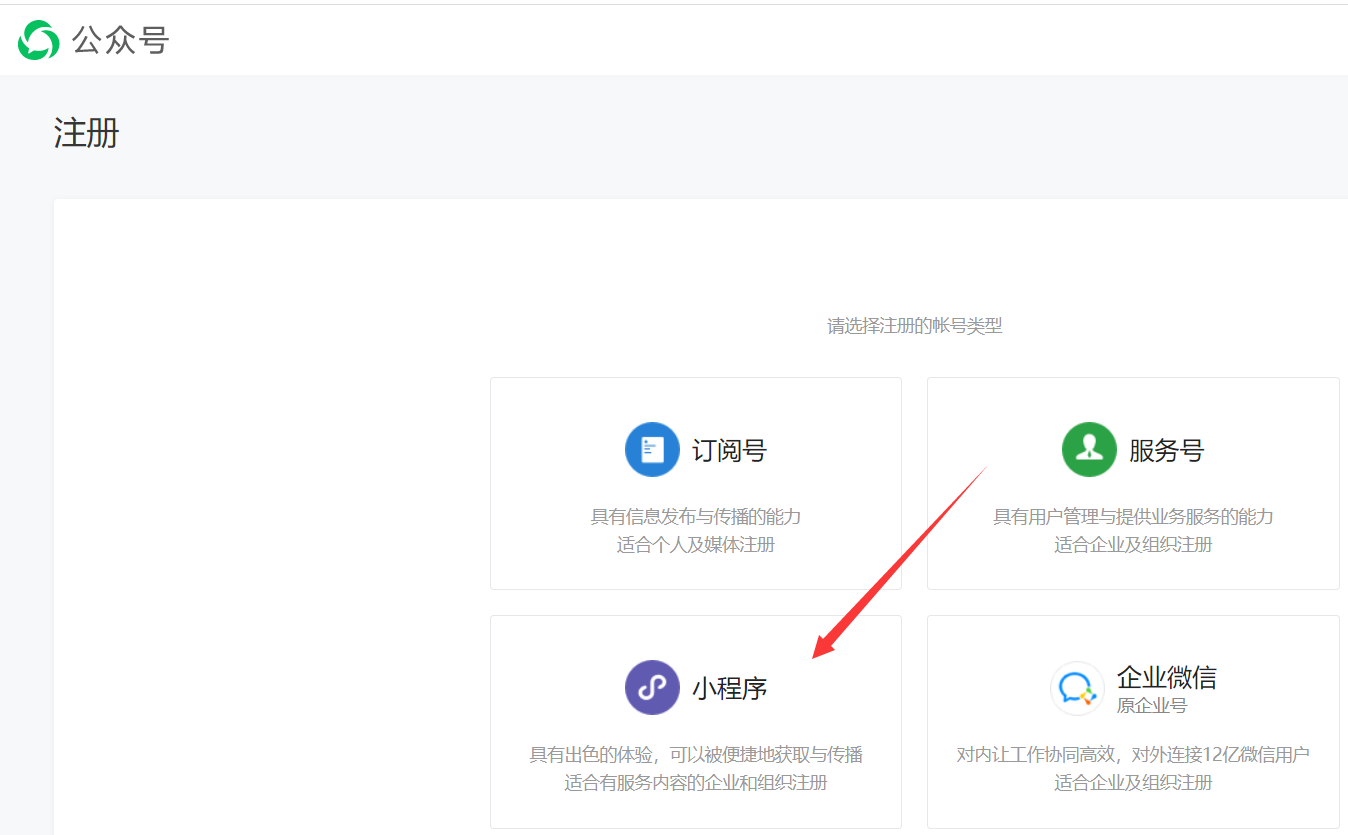Click the blue 订阅号 document icon
This screenshot has height=835, width=1348.
point(652,450)
